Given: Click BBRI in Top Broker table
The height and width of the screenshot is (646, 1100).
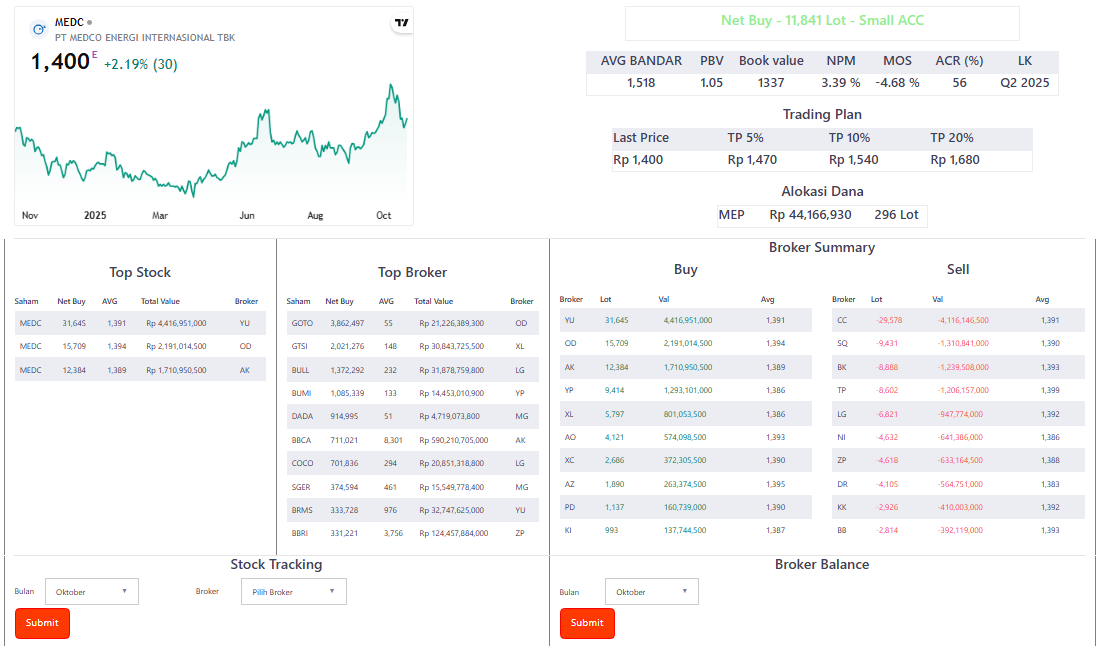Looking at the screenshot, I should coord(300,533).
